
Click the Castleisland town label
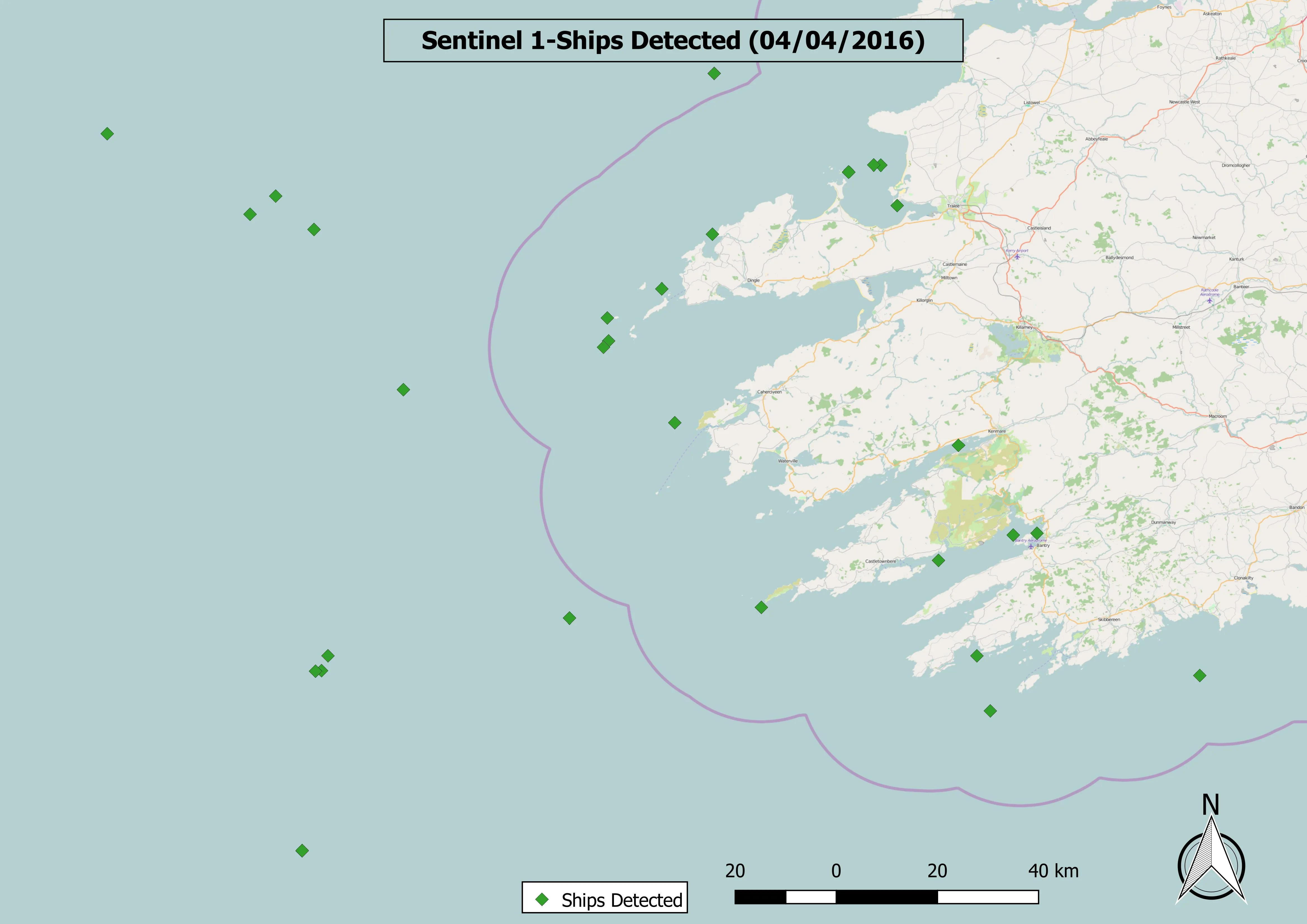tap(1039, 228)
